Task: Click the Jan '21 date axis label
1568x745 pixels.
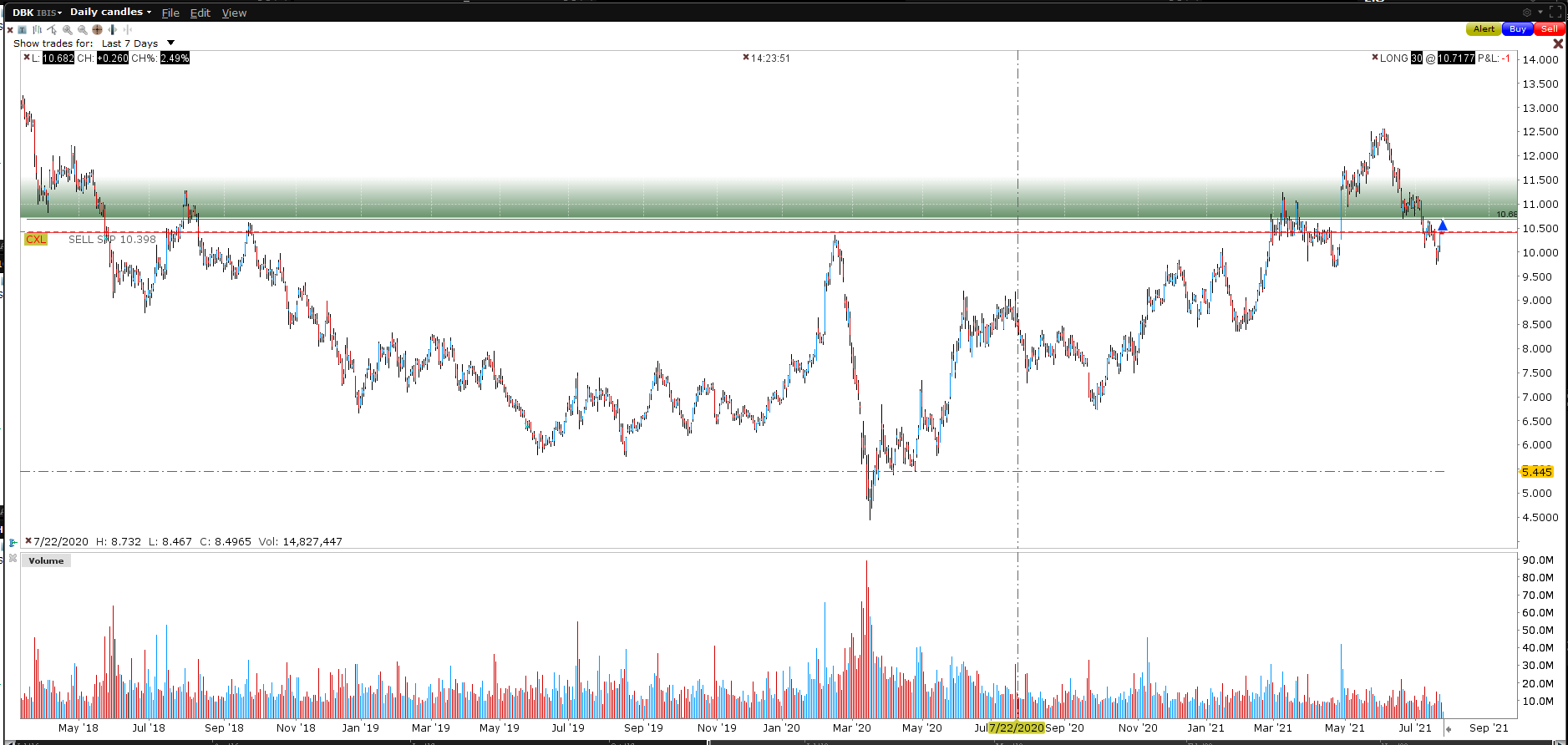Action: pyautogui.click(x=1205, y=727)
